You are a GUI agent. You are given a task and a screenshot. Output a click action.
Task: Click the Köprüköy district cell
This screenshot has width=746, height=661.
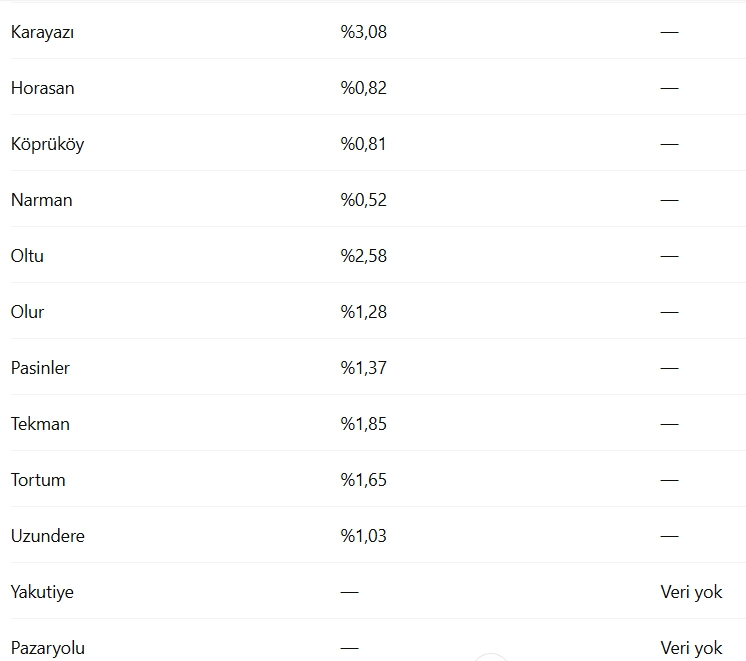(47, 144)
